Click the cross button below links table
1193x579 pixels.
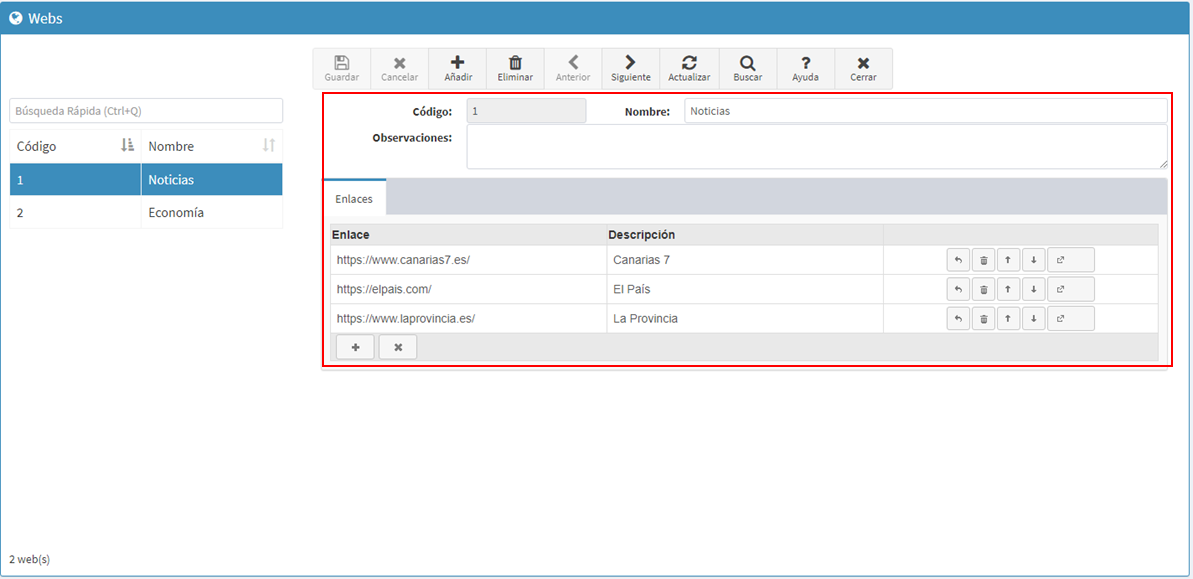coord(398,347)
